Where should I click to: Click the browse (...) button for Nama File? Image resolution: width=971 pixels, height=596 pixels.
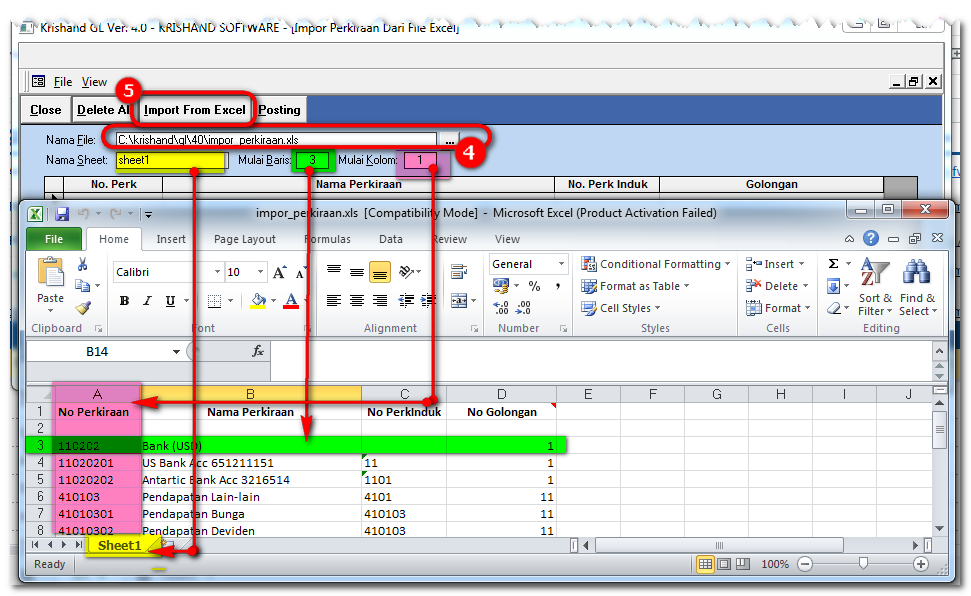[x=450, y=140]
